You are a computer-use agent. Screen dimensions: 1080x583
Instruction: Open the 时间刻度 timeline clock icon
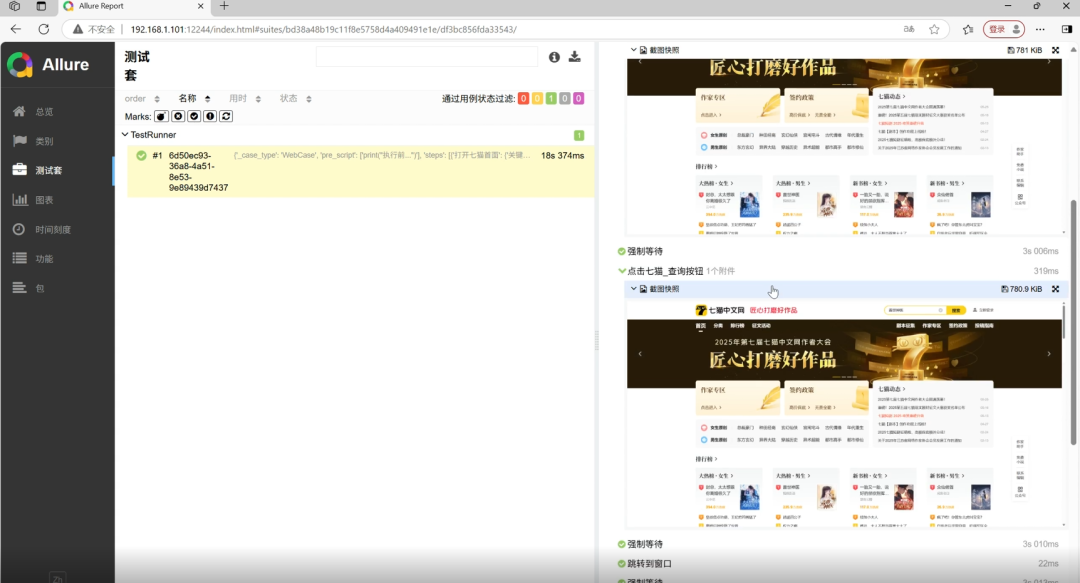(x=16, y=227)
